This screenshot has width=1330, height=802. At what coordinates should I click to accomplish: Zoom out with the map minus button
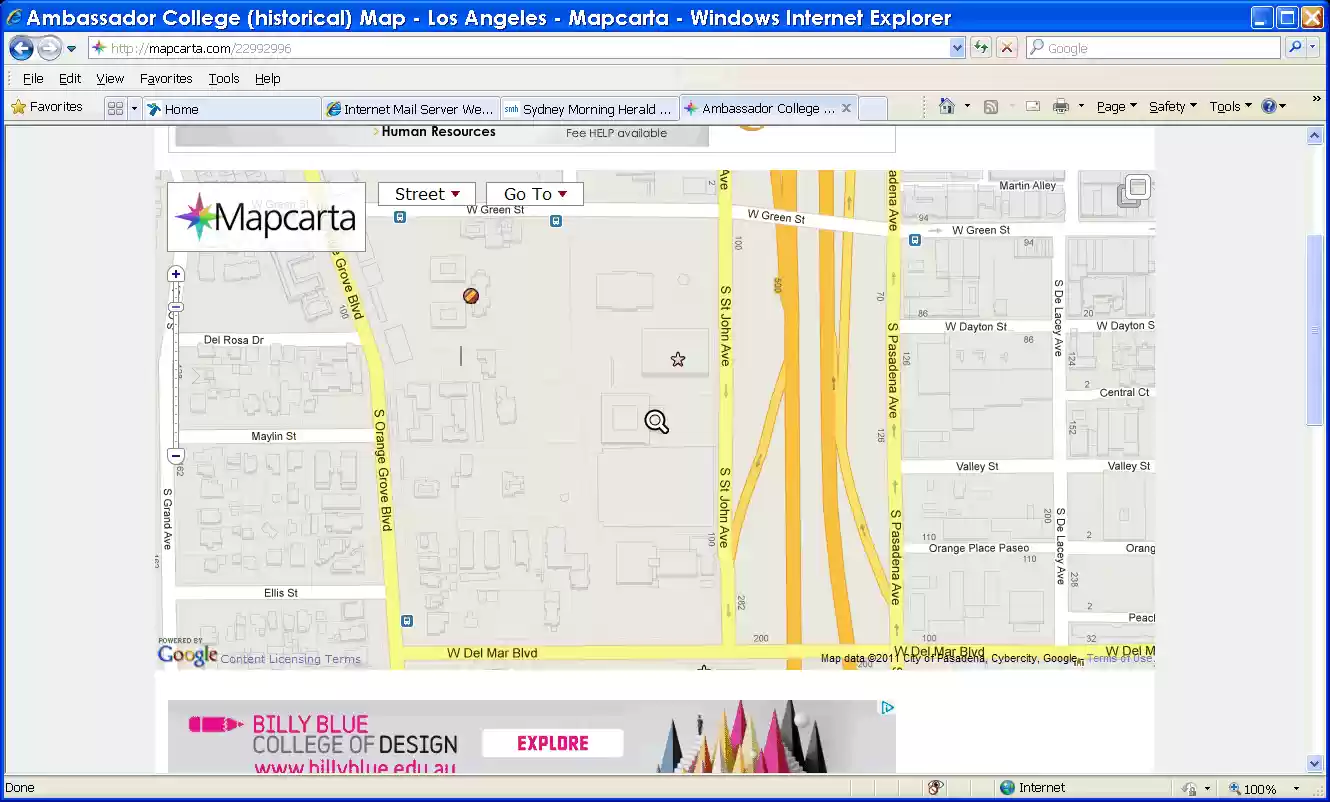176,456
